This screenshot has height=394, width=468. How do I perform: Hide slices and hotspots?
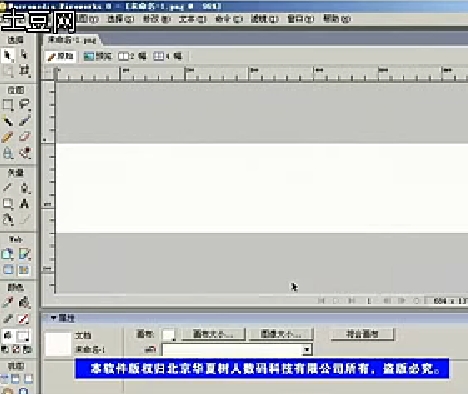[8, 270]
